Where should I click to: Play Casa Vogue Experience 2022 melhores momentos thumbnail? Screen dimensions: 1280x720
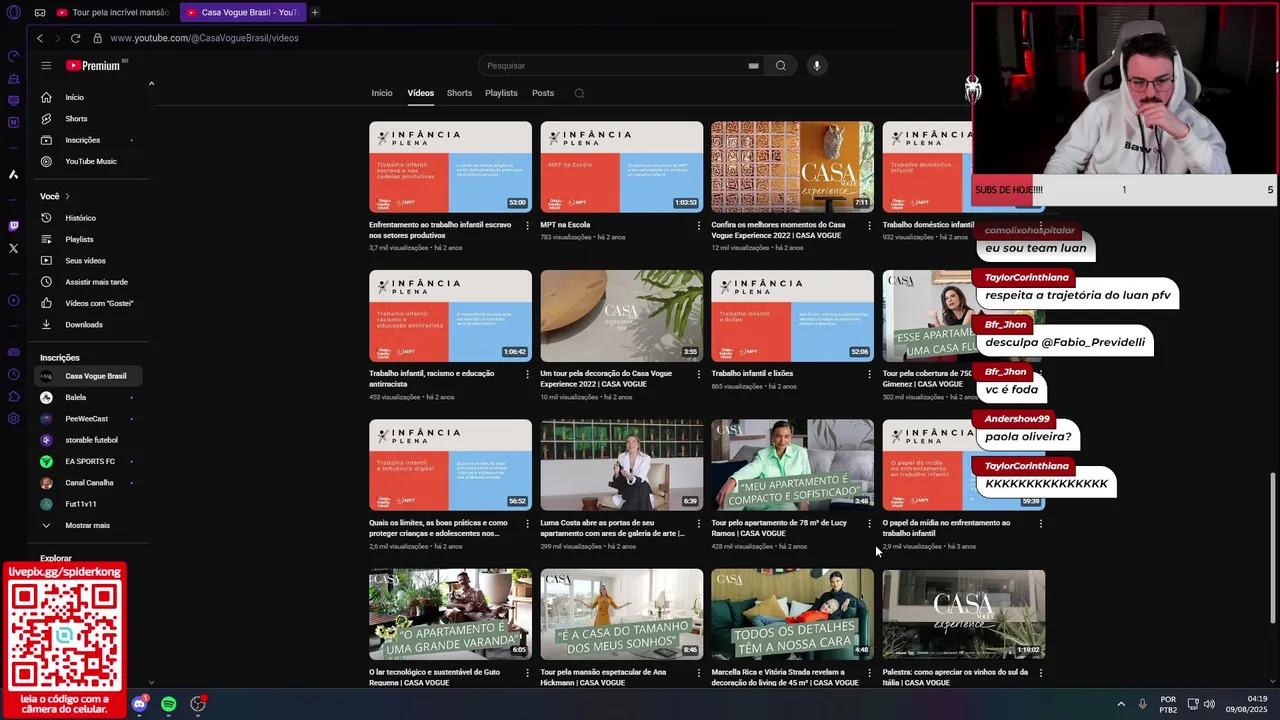click(x=792, y=167)
